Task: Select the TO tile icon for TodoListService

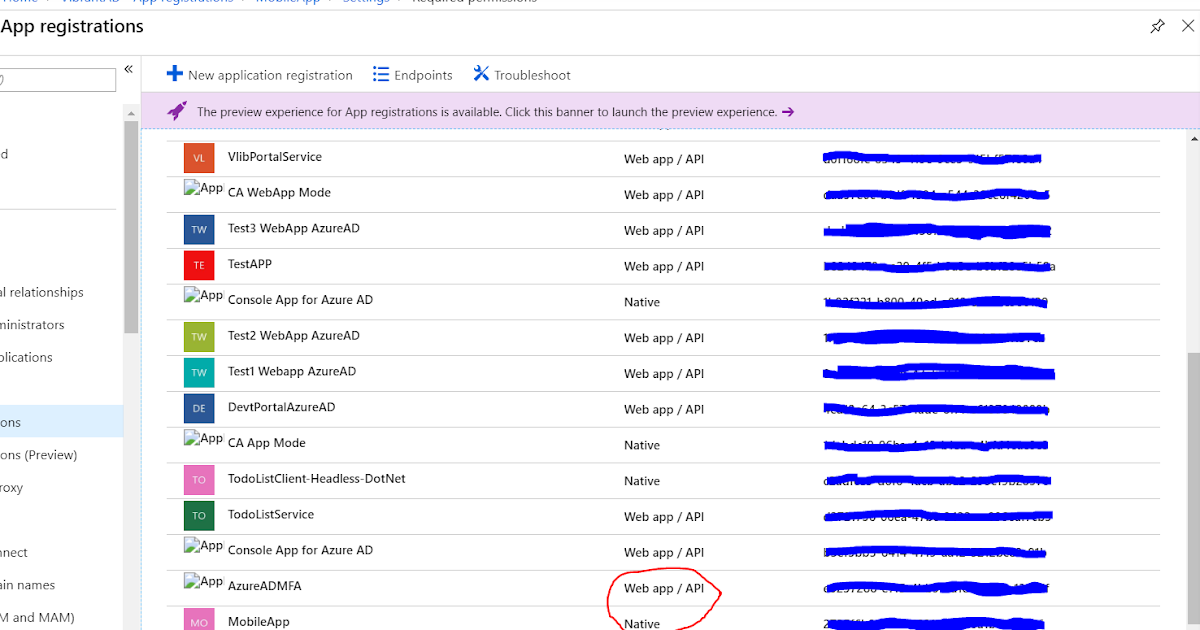Action: click(x=199, y=516)
